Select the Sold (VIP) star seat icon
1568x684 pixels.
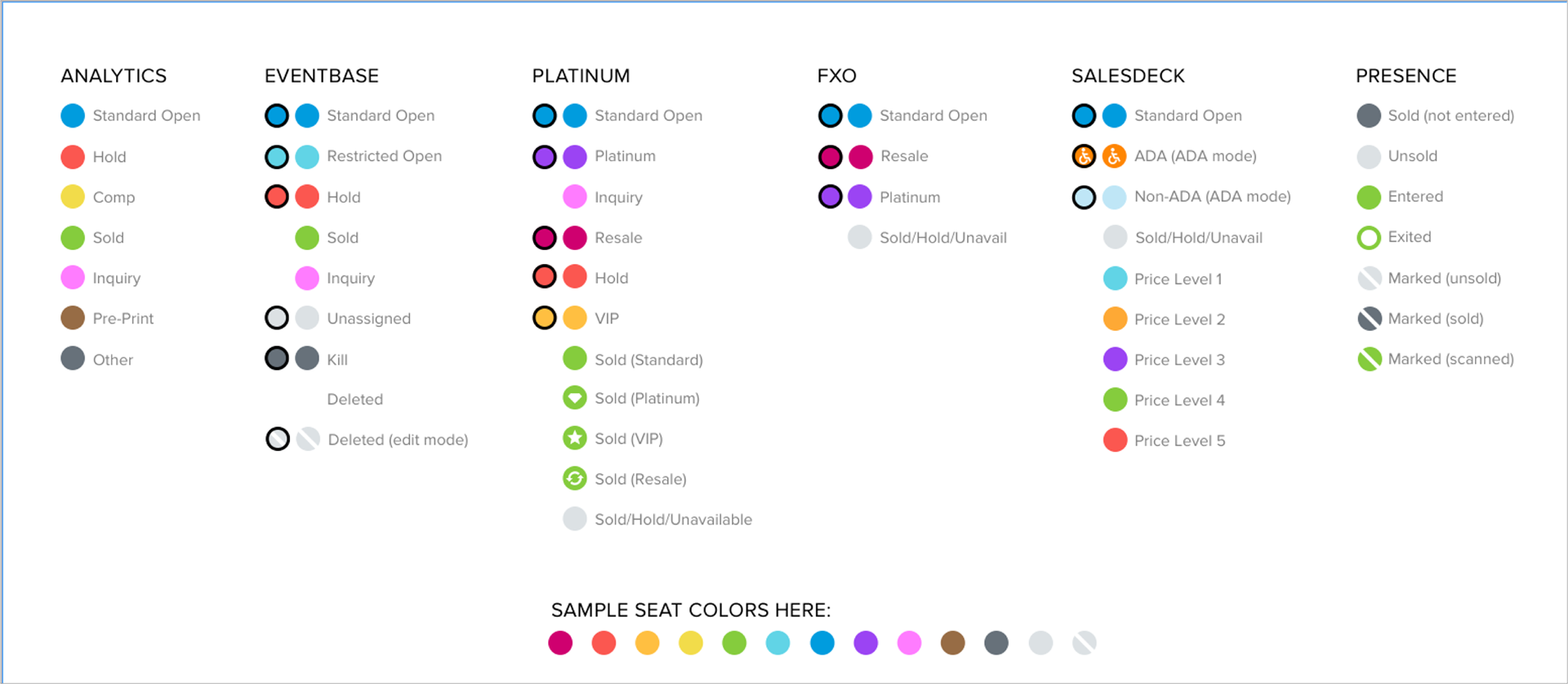[x=575, y=438]
